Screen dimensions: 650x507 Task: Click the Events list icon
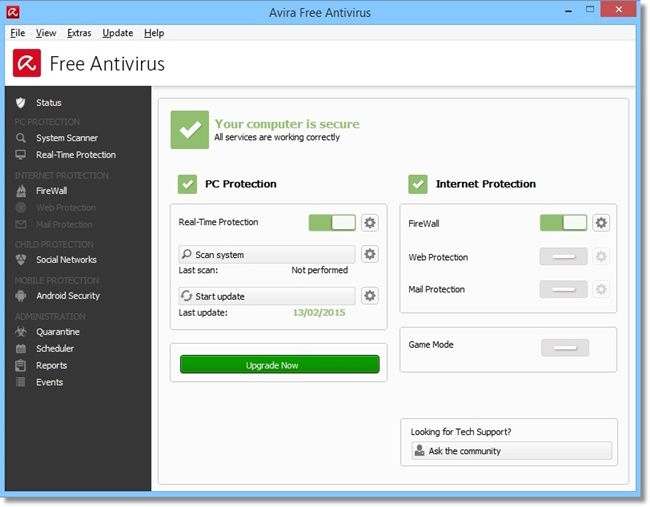click(20, 382)
